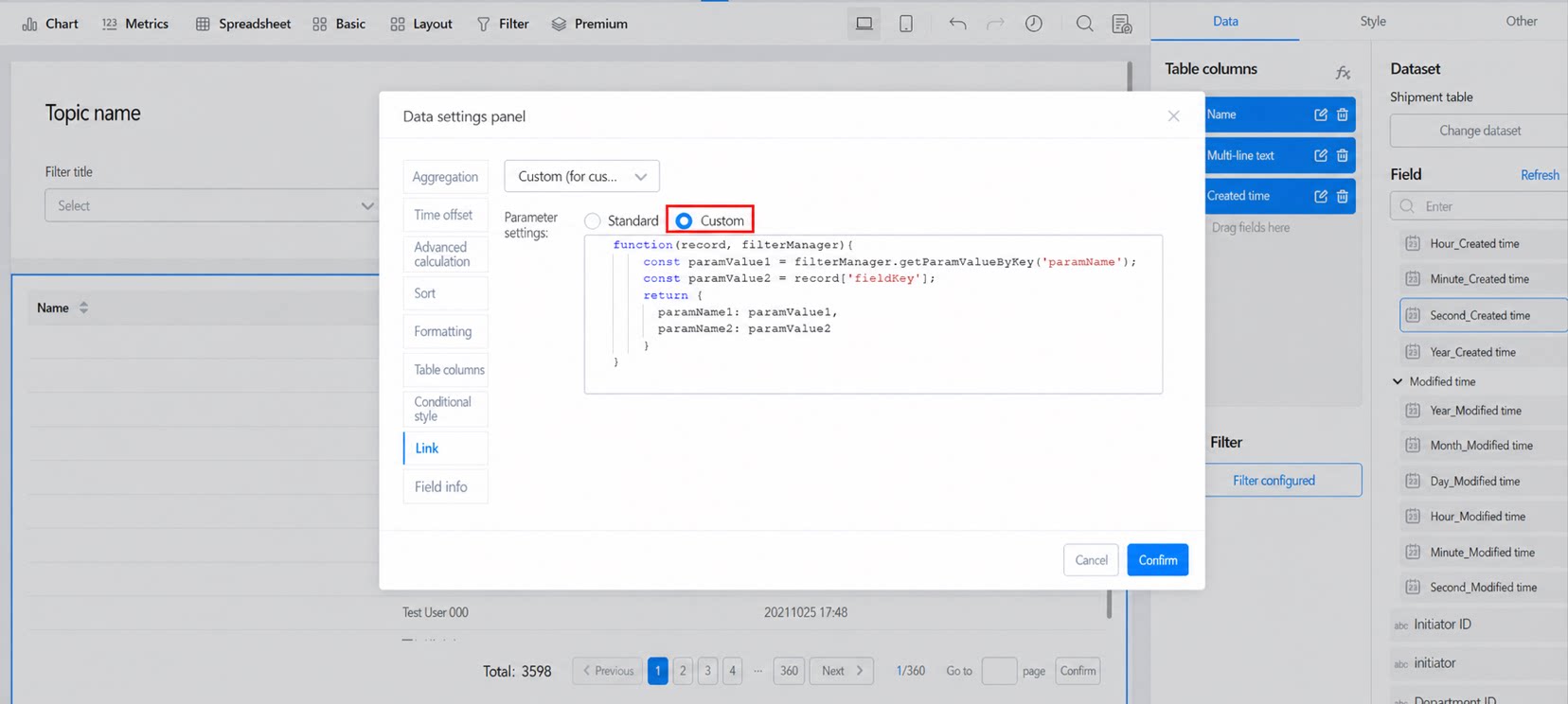Select the Custom parameter radio button
This screenshot has height=704, width=1568.
click(x=684, y=220)
